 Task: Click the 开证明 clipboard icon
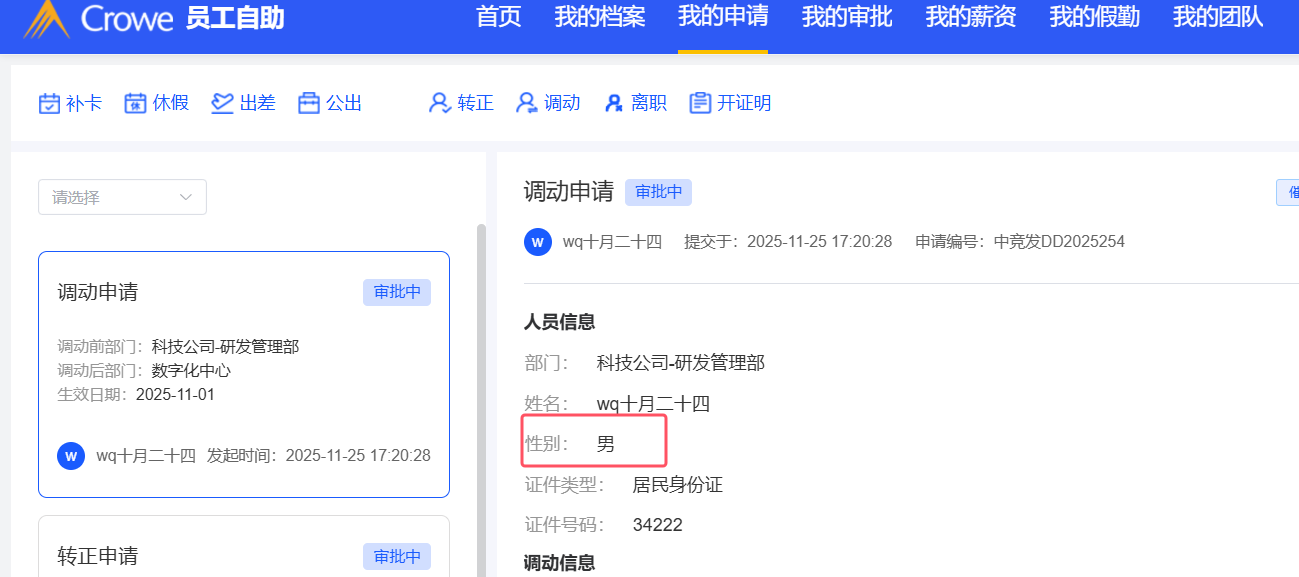700,103
